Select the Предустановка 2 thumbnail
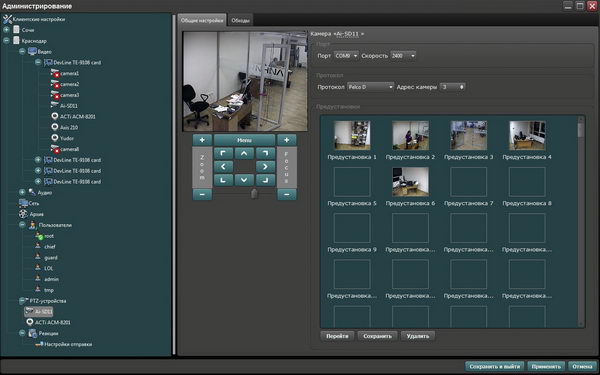Image resolution: width=600 pixels, height=375 pixels. 410,135
